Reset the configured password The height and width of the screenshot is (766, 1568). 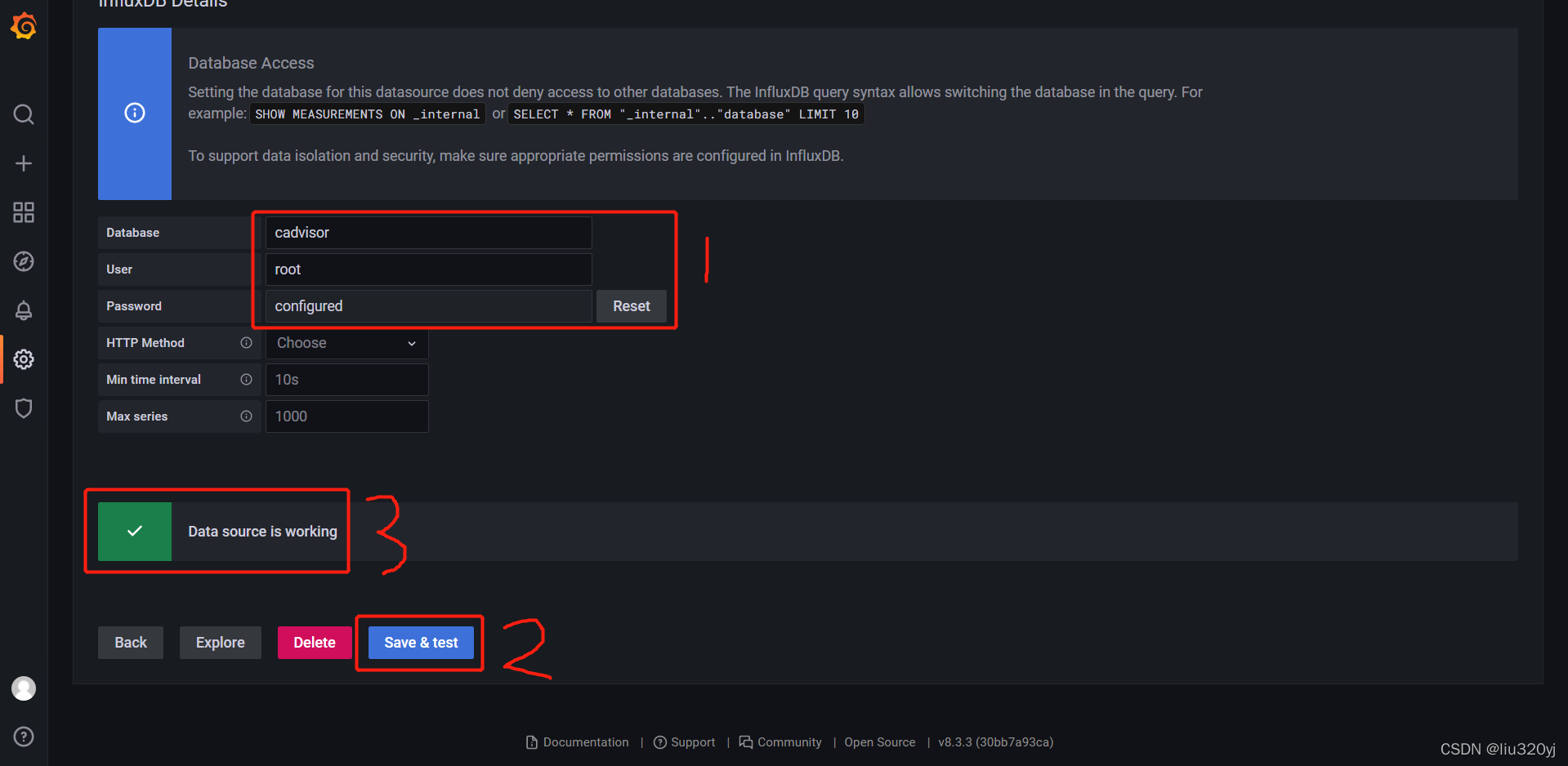pyautogui.click(x=632, y=306)
